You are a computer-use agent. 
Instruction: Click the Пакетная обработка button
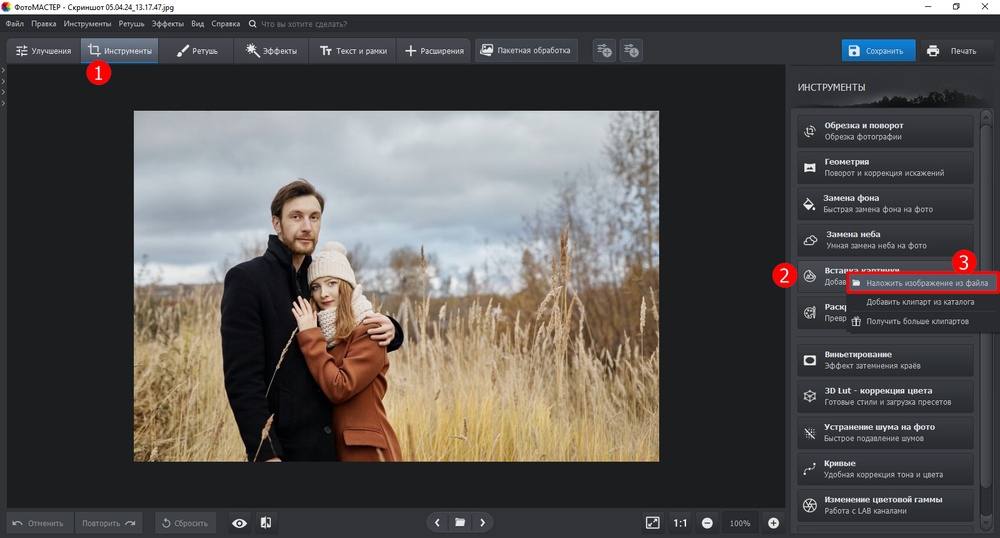click(x=526, y=50)
